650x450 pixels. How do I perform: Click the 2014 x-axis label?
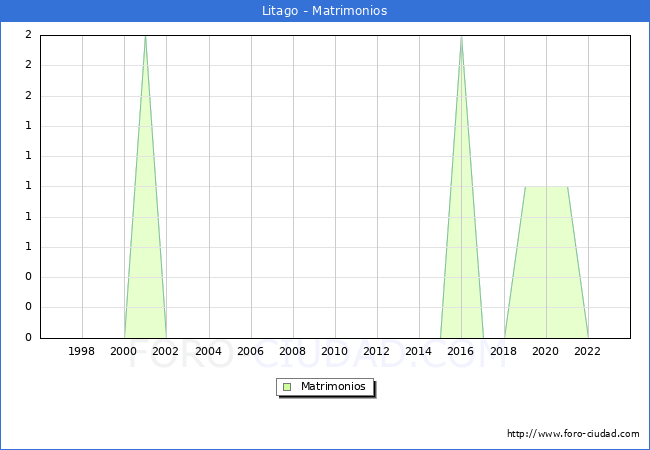[418, 351]
